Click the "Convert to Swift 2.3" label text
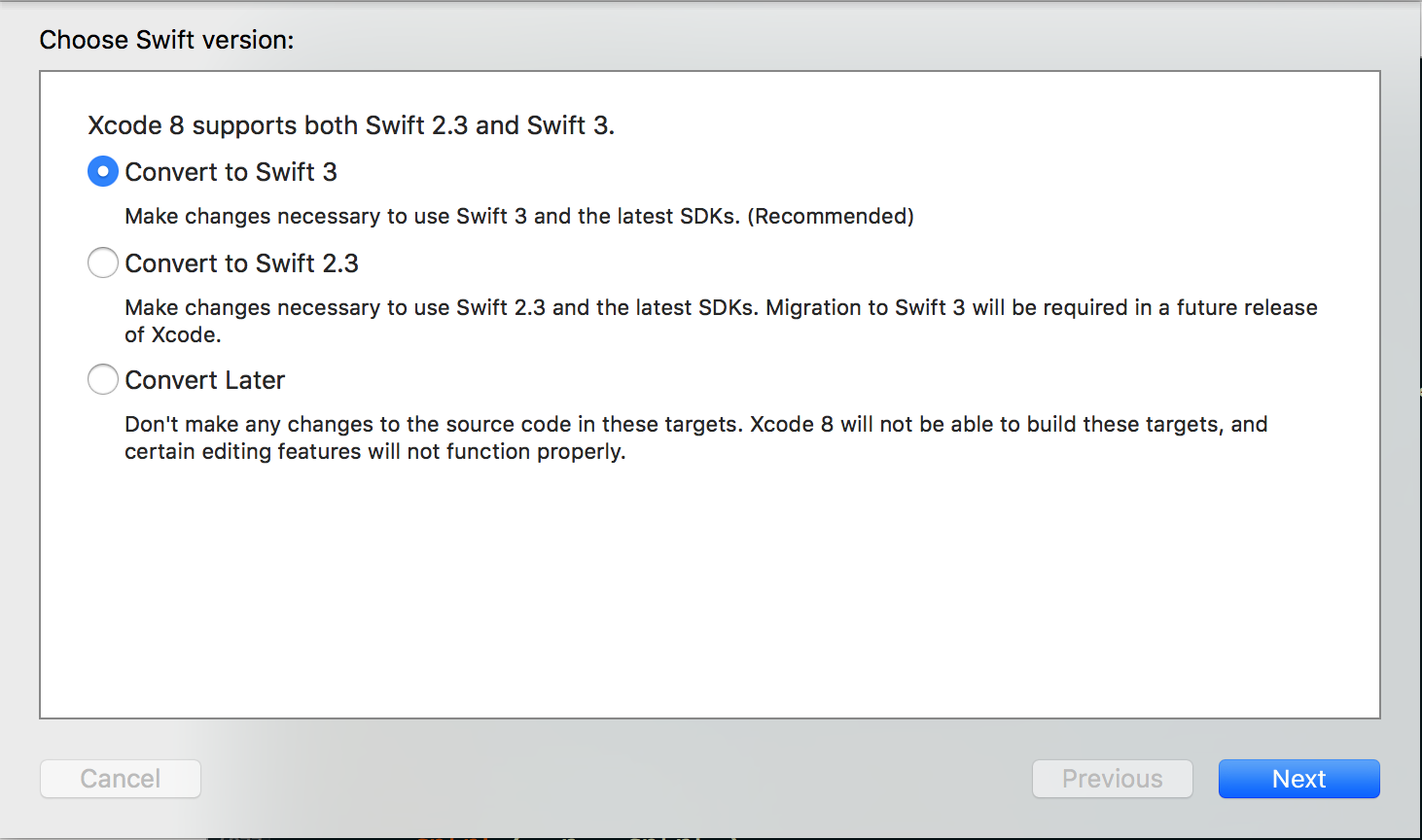Screen dimensions: 1422x840 [241, 263]
